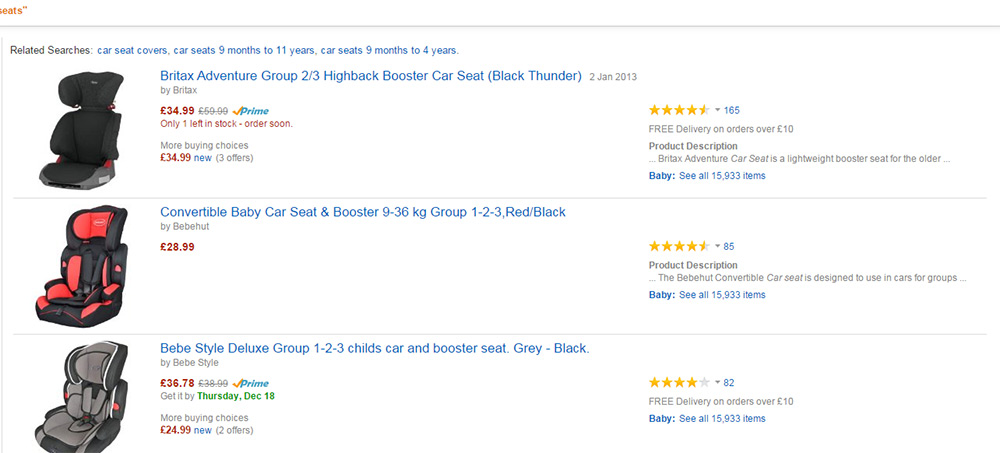
Task: Open related search 'car seat covers'
Action: [x=133, y=50]
